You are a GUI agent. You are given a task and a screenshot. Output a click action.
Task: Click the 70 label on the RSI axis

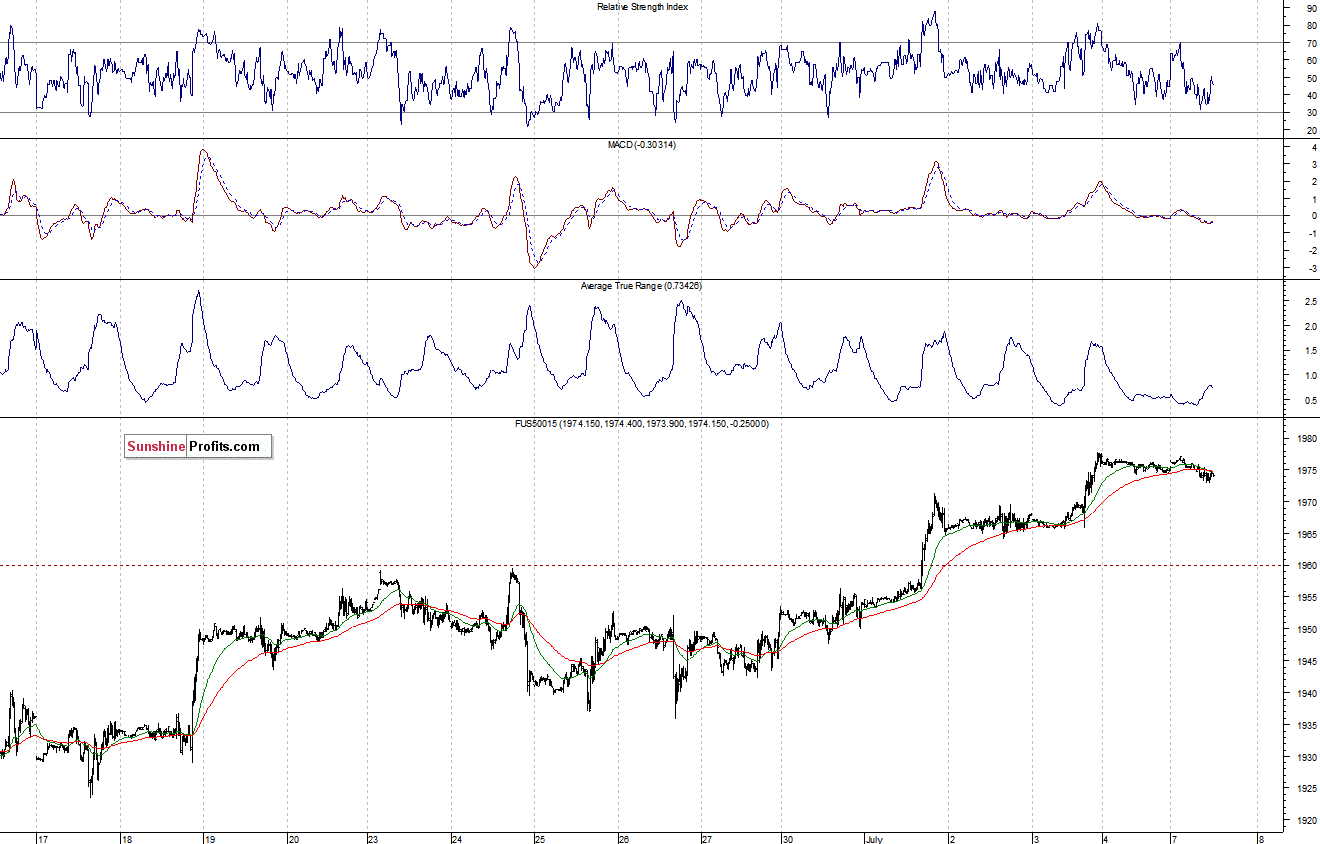1311,43
